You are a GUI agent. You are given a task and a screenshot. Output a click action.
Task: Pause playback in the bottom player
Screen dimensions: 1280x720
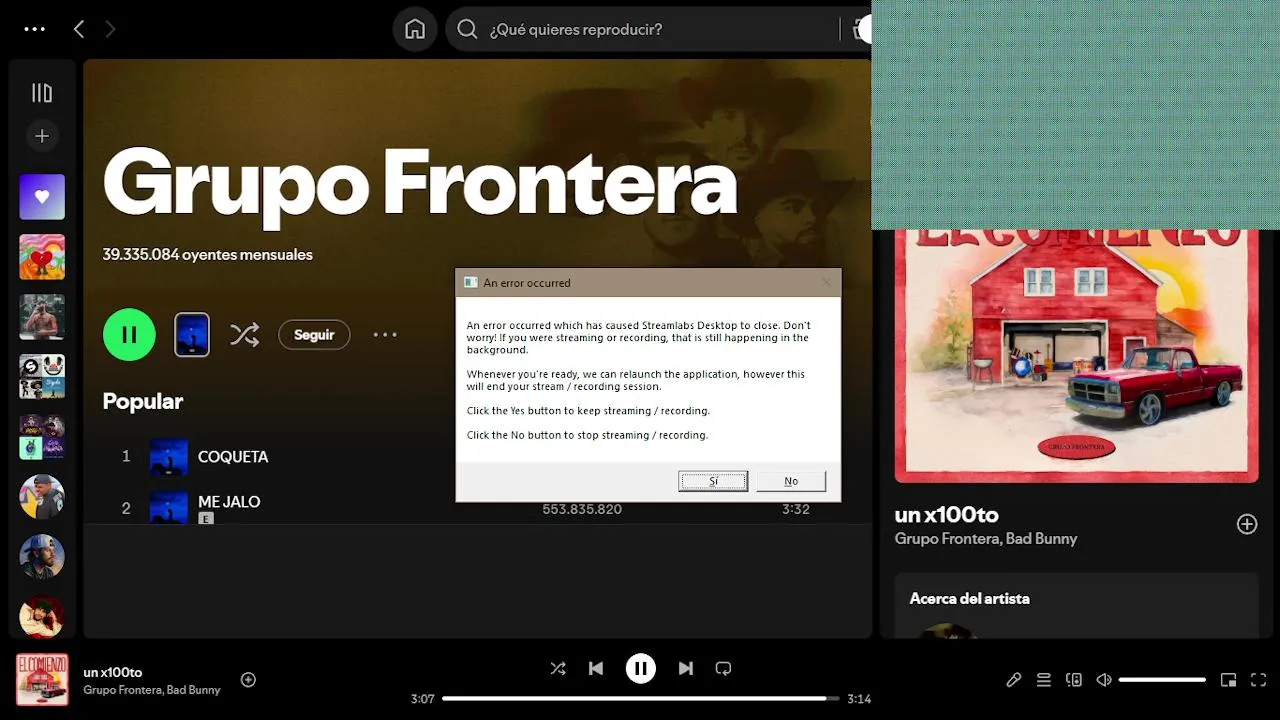point(641,668)
